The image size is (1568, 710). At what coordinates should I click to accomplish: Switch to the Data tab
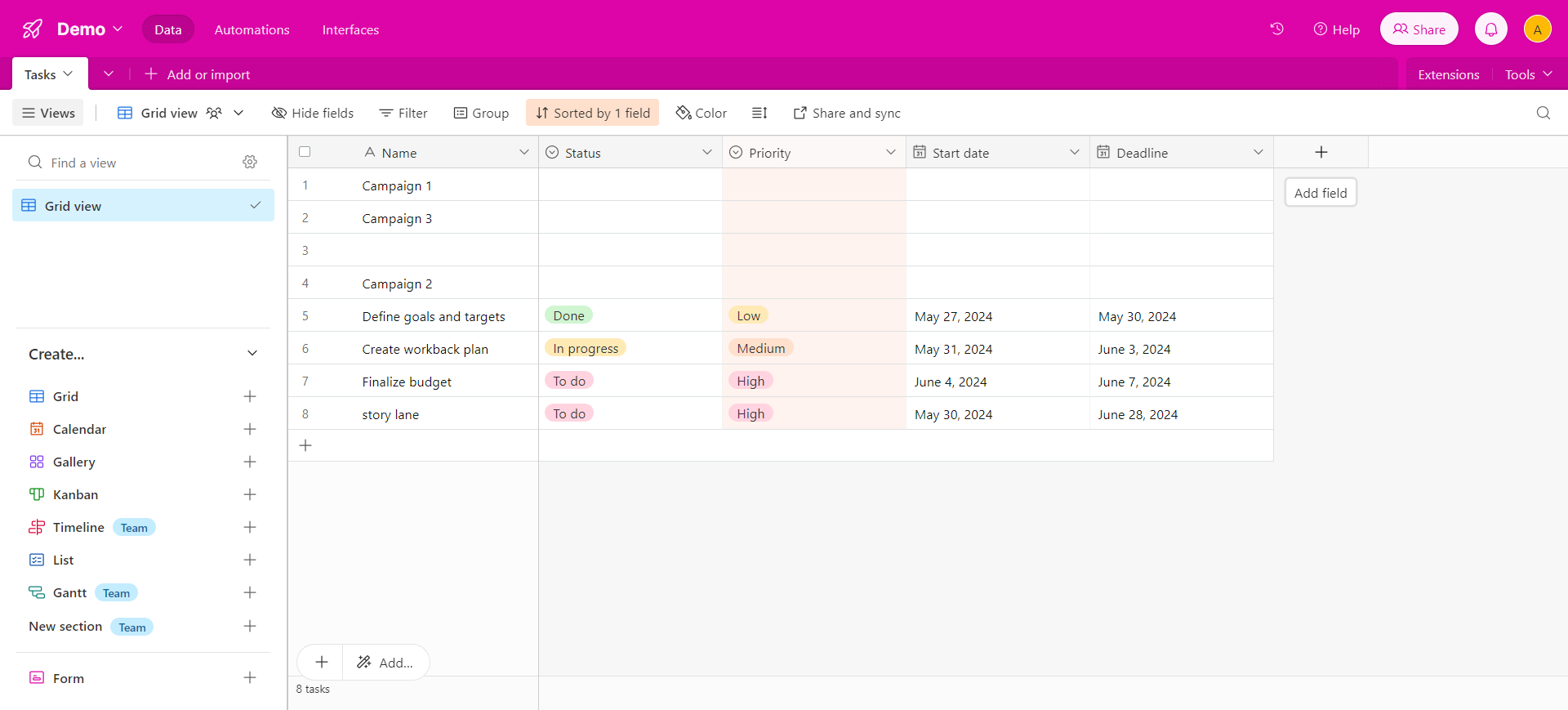[x=168, y=29]
